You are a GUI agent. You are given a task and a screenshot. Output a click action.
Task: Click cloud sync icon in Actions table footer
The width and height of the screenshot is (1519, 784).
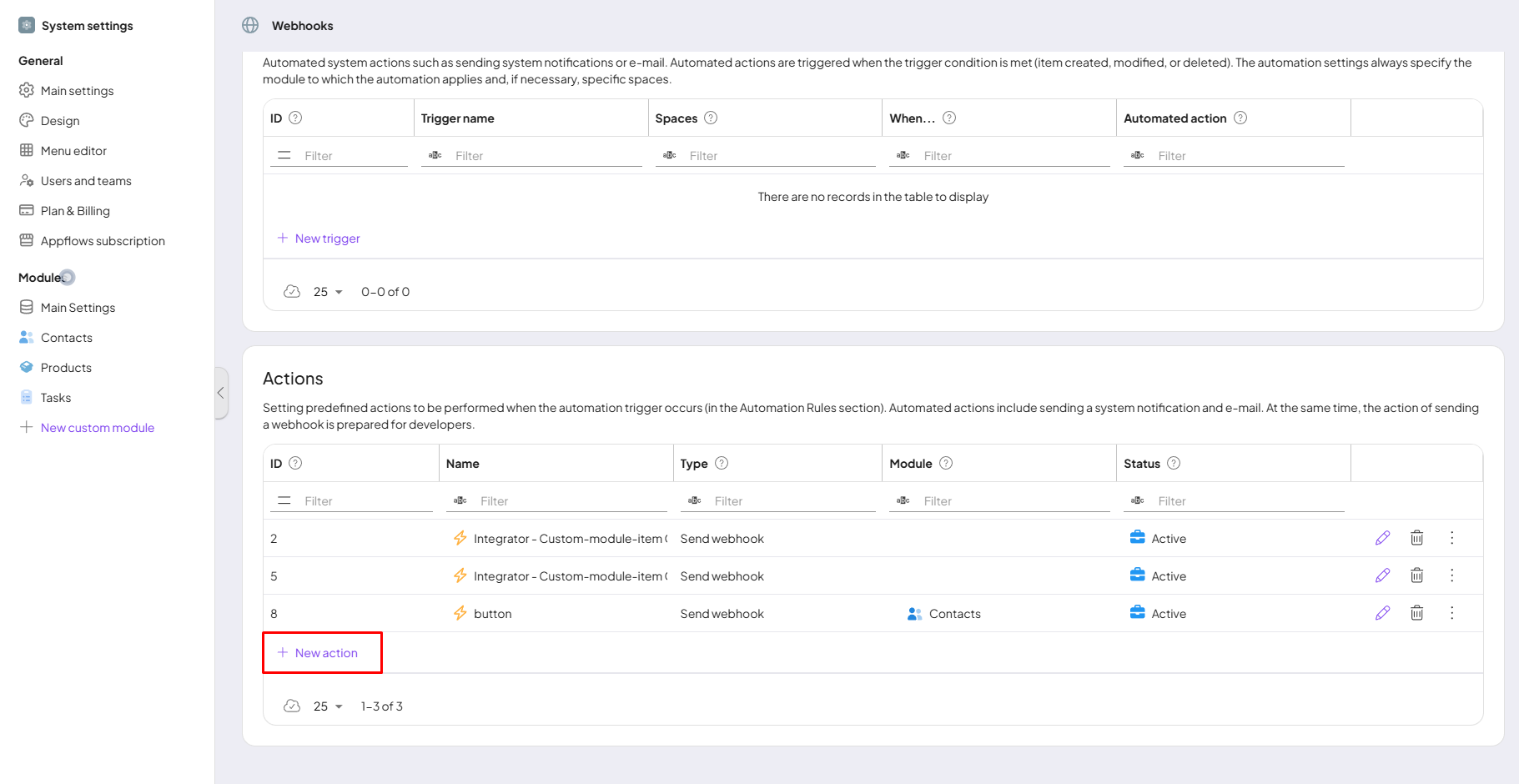click(x=292, y=706)
